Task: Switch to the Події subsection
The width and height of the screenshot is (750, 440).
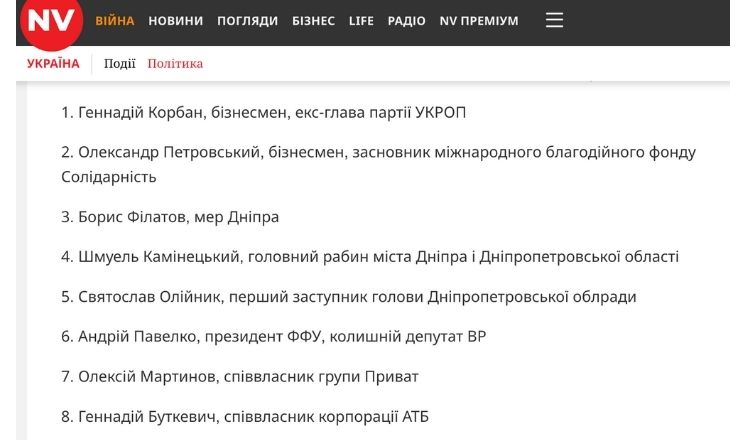Action: click(120, 63)
